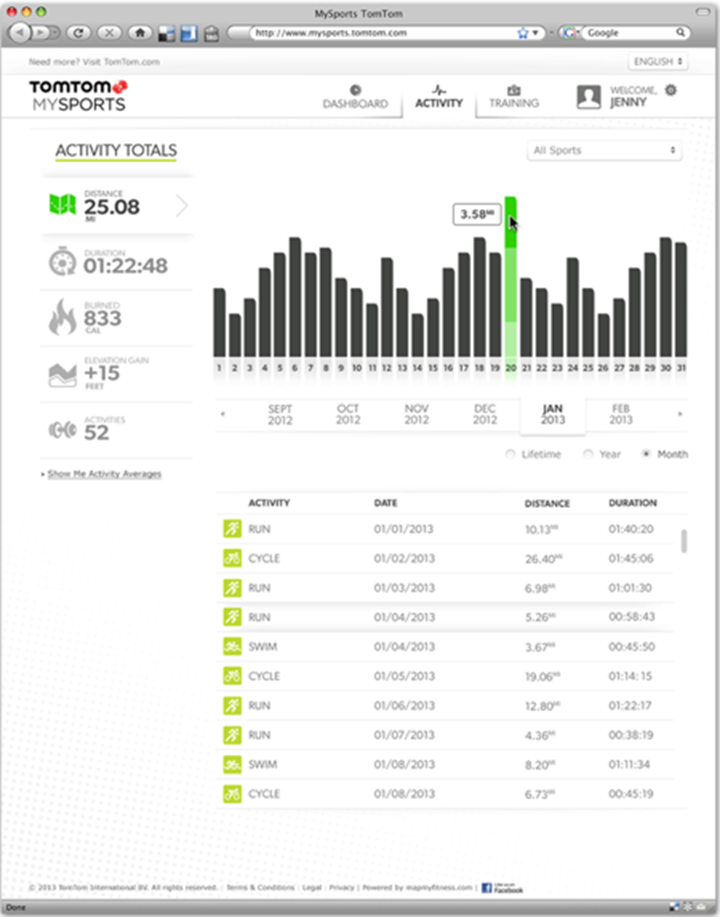The width and height of the screenshot is (720, 917).
Task: Show later months with right arrow
Action: point(680,414)
